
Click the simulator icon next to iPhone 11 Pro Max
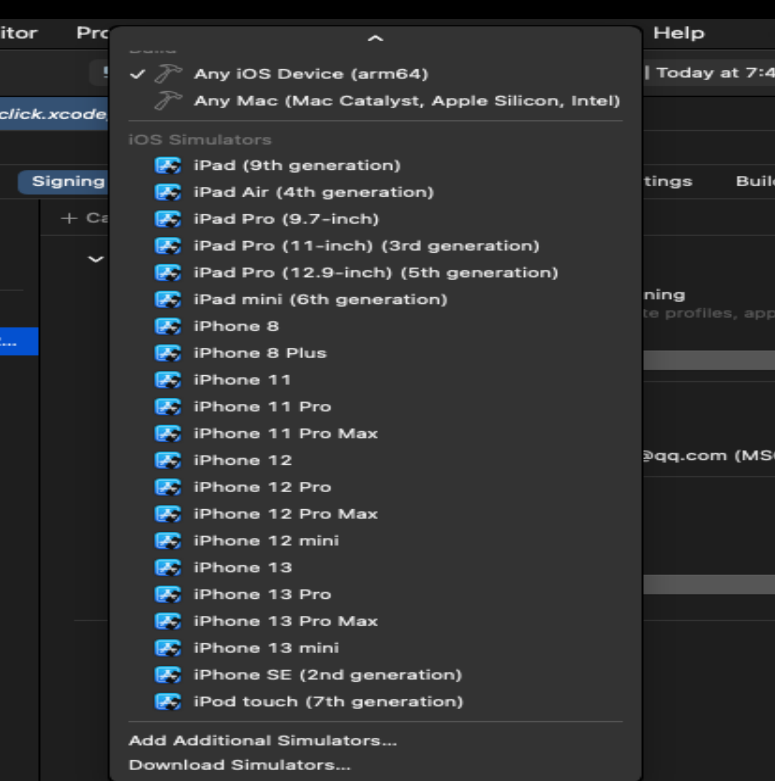168,434
